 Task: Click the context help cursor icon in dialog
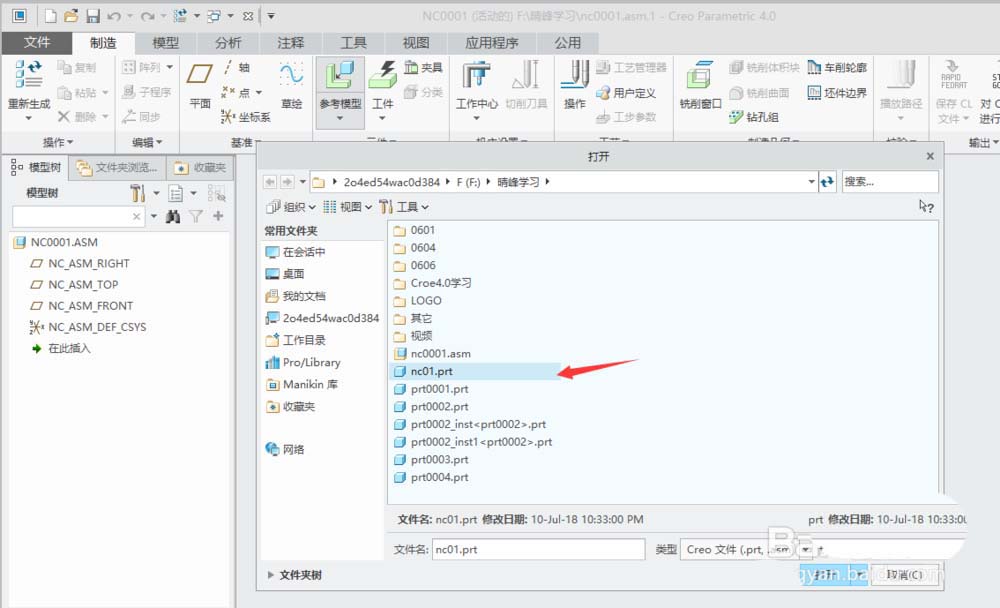(x=926, y=206)
